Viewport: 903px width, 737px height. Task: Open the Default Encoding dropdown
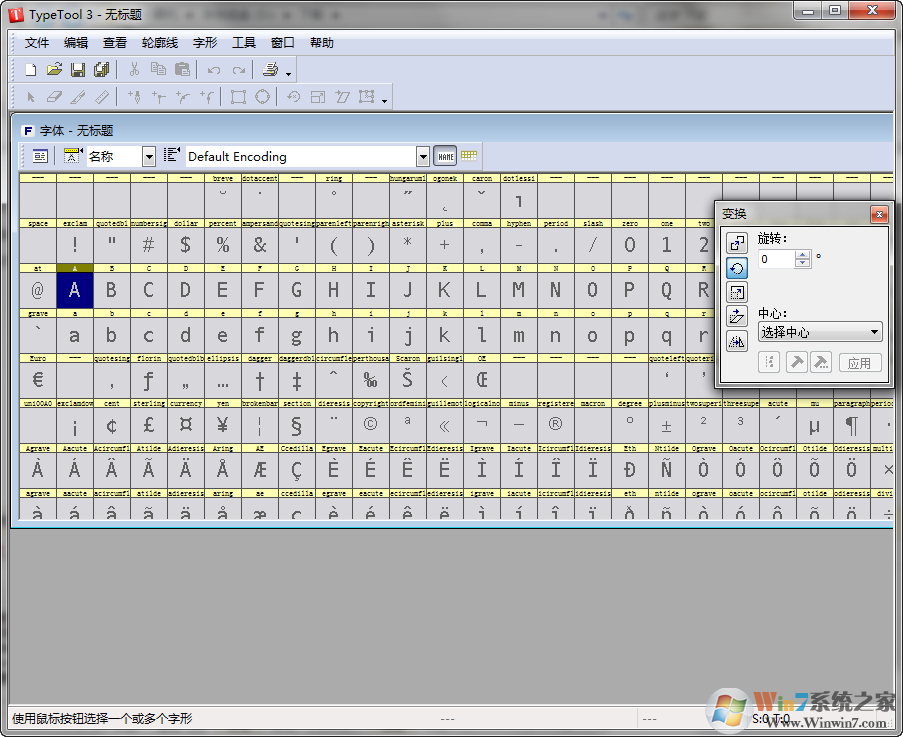(423, 156)
